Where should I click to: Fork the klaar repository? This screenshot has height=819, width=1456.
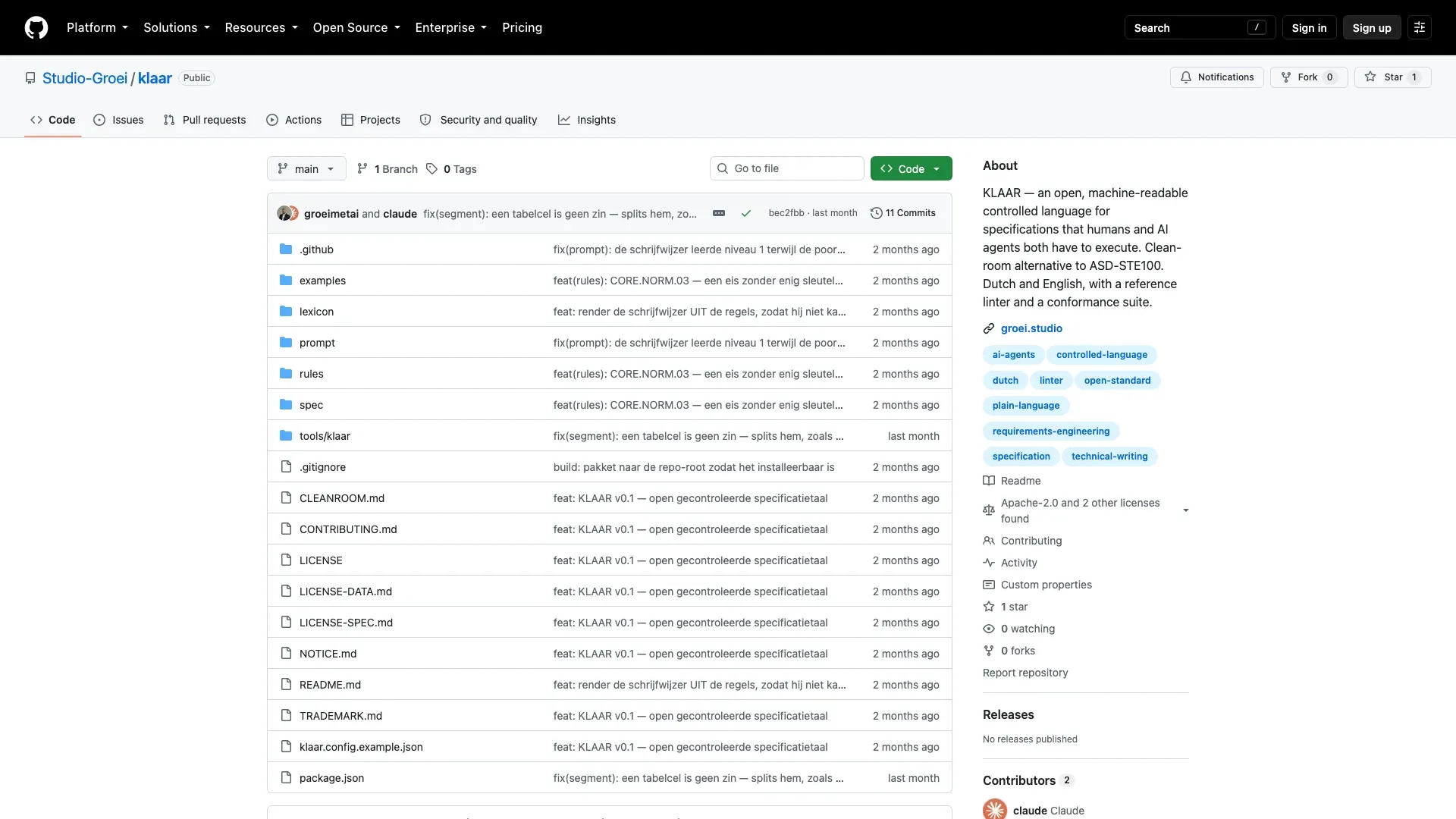tap(1309, 77)
